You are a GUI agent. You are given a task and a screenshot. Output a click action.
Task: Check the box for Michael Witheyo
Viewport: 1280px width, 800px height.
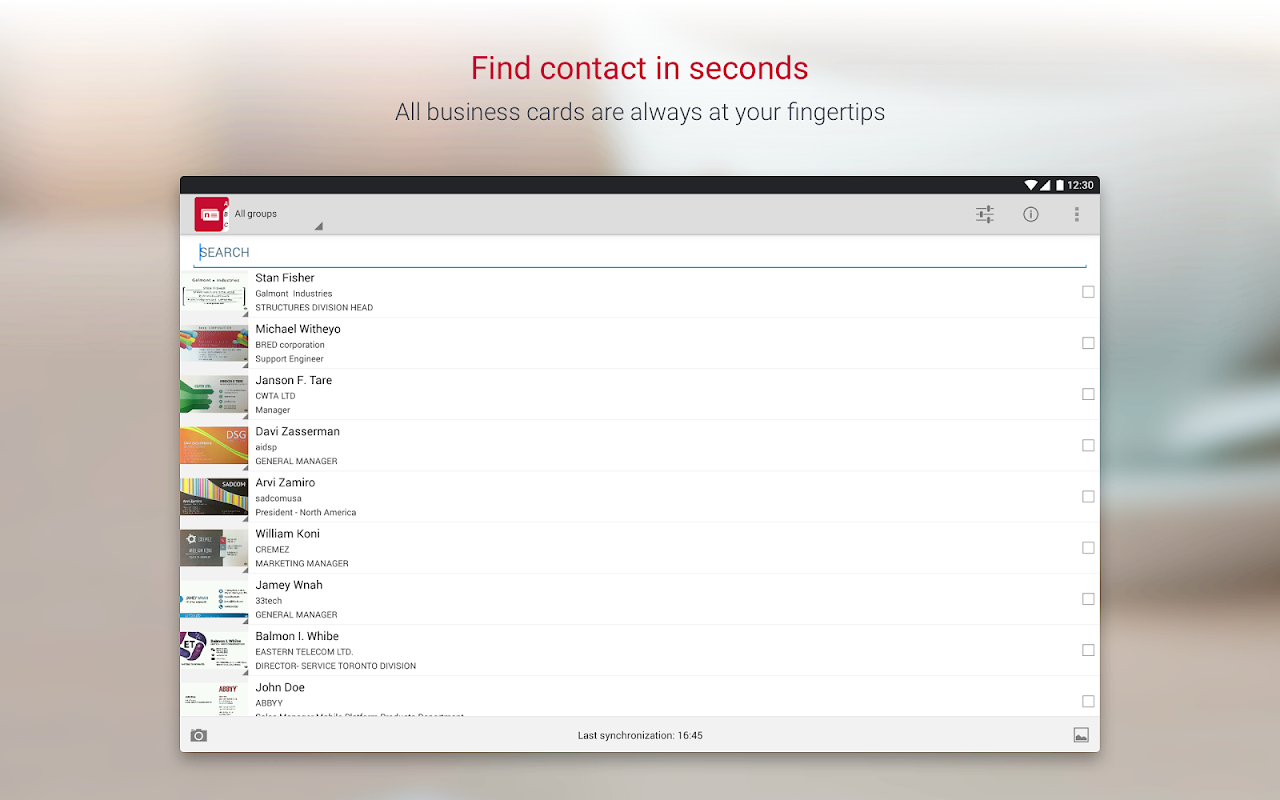pos(1088,343)
